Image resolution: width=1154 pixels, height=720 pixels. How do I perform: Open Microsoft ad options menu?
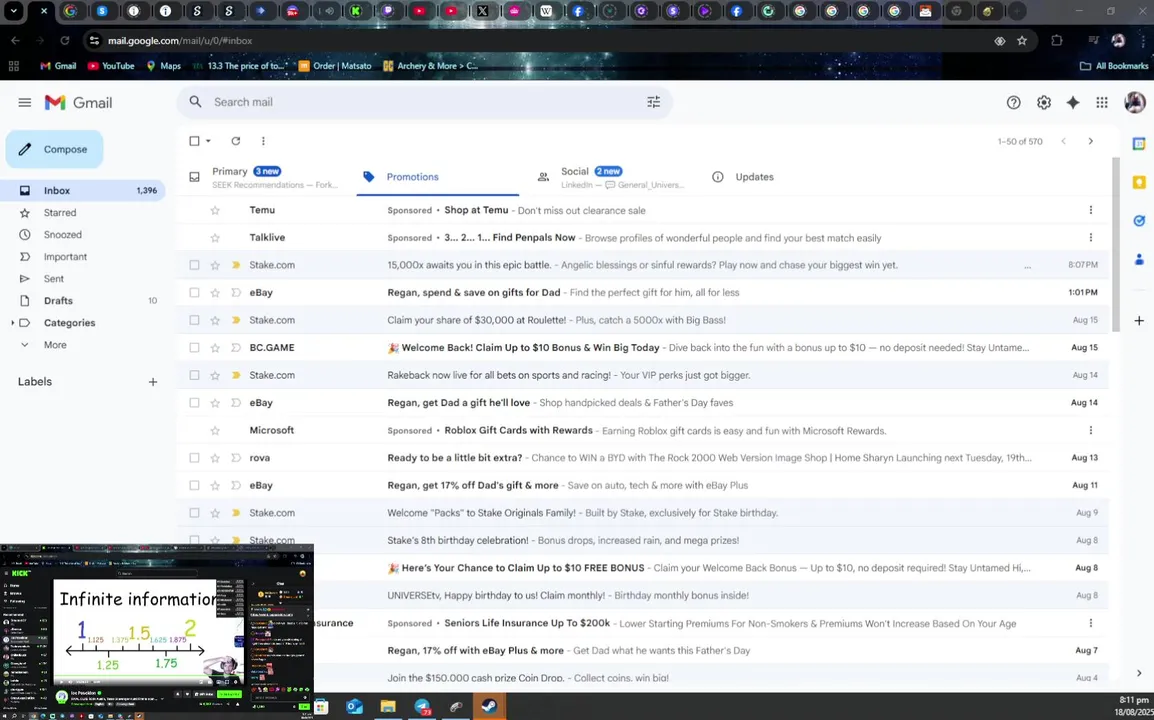click(1091, 430)
